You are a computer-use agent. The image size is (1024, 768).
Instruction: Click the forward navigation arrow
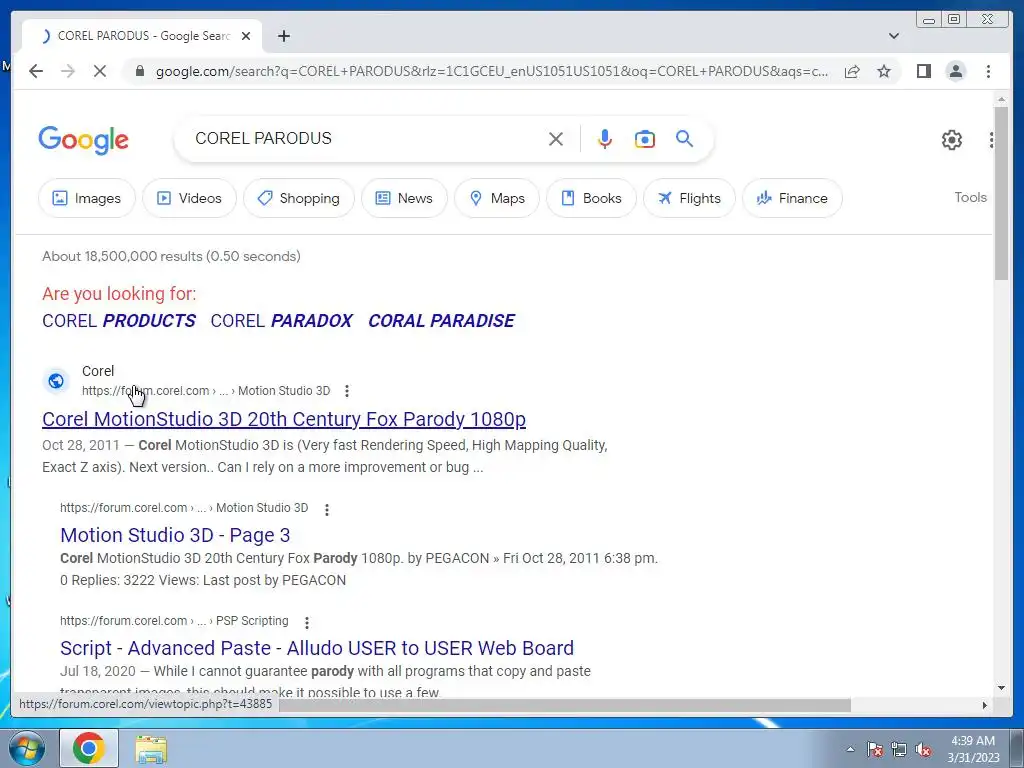[68, 71]
